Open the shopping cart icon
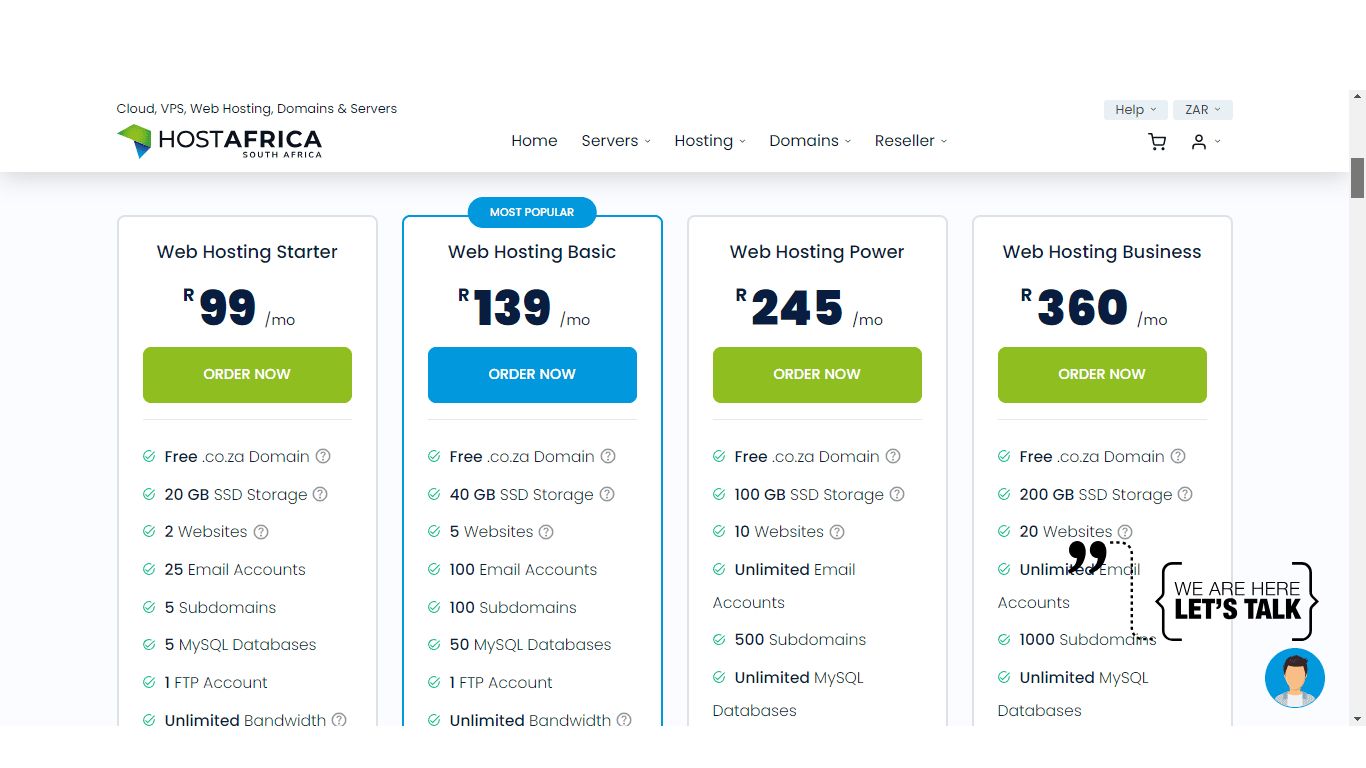The height and width of the screenshot is (768, 1366). coord(1157,142)
